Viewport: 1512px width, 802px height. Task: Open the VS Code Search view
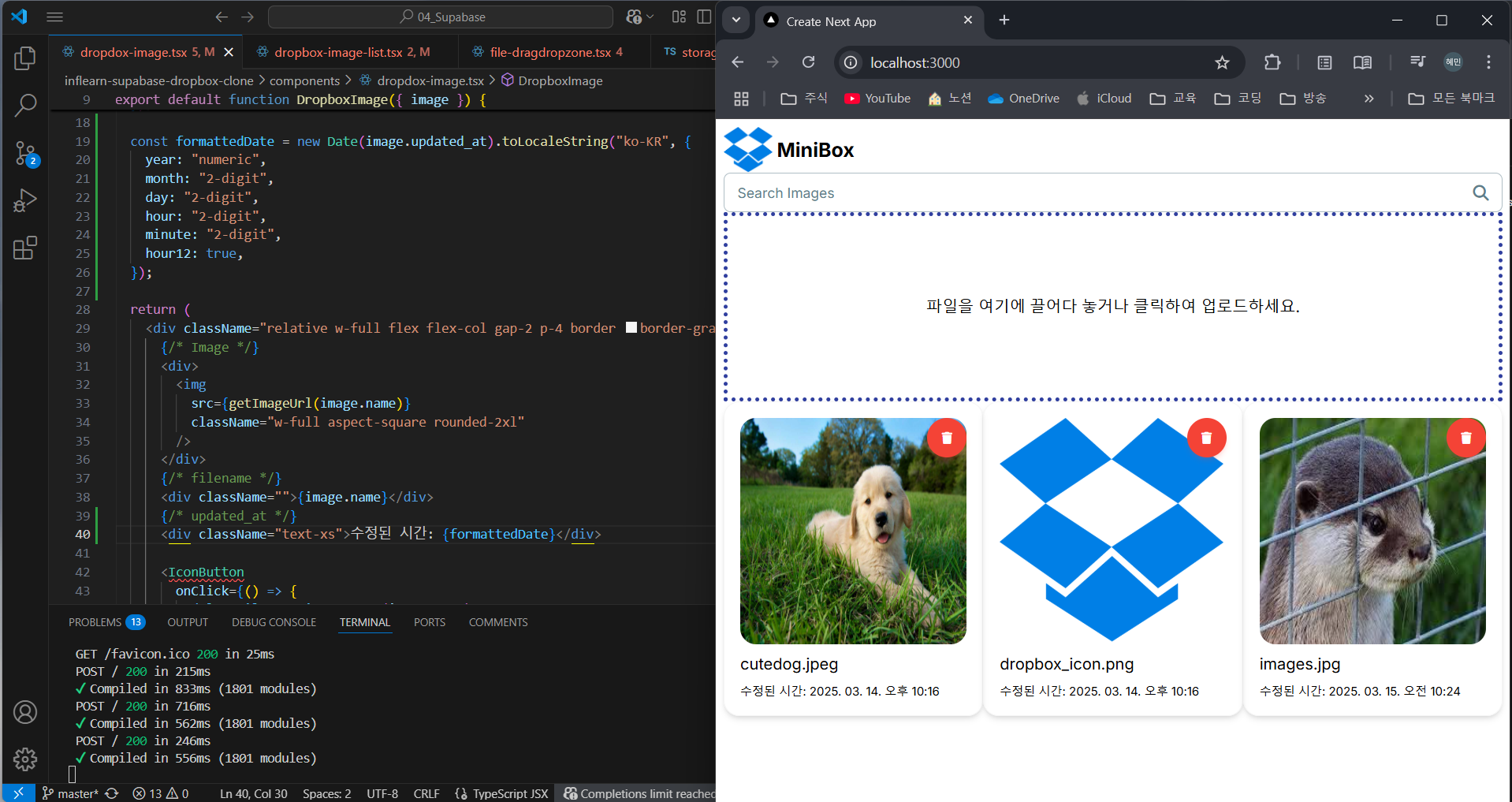coord(25,105)
